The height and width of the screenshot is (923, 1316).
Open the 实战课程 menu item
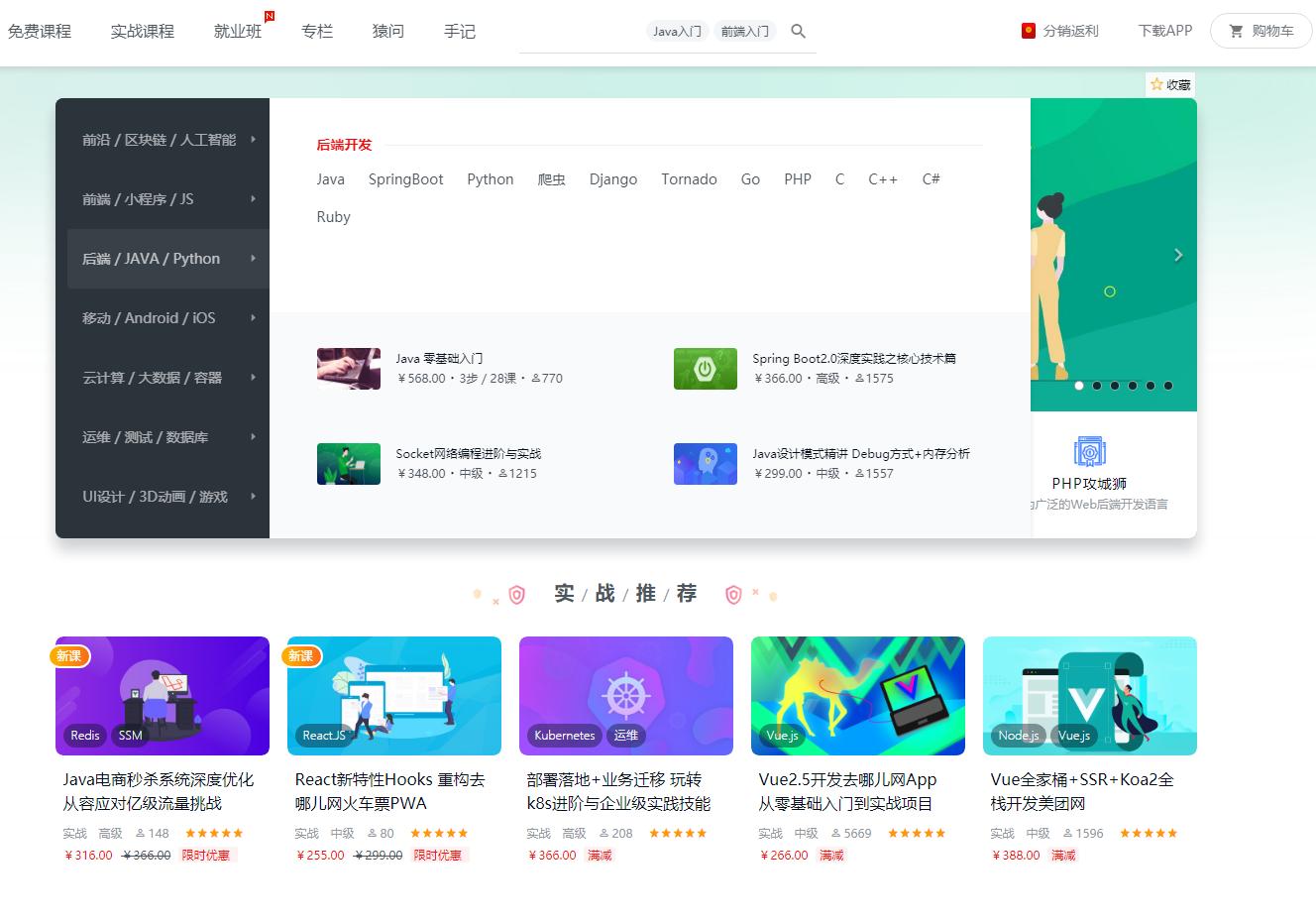142,31
